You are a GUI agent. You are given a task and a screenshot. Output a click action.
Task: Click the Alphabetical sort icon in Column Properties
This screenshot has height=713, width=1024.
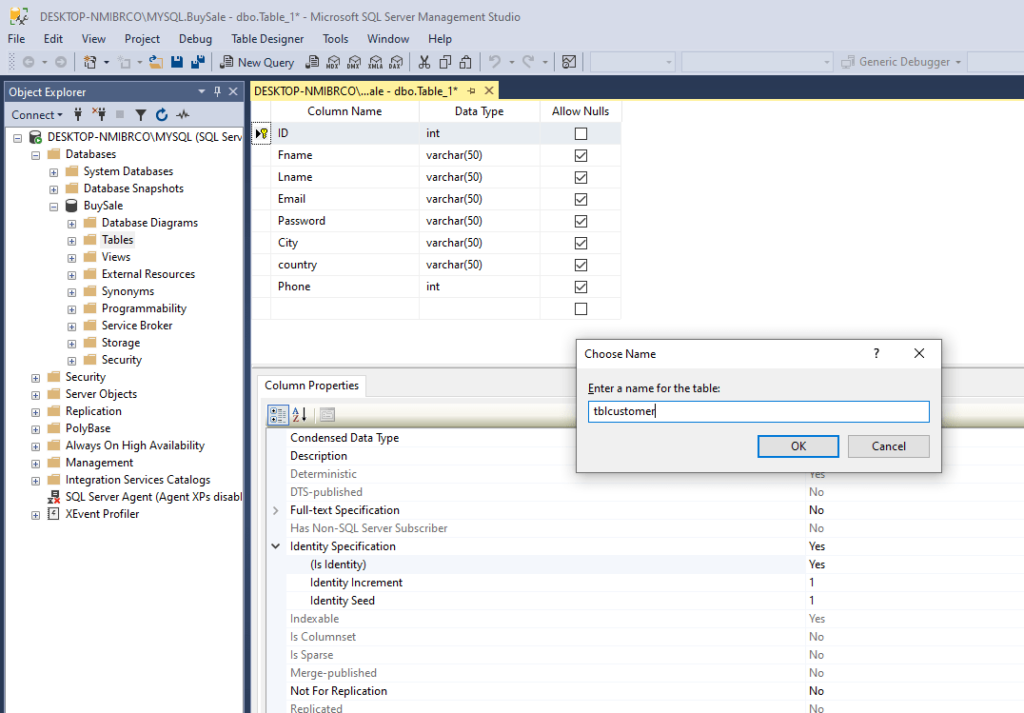point(300,415)
